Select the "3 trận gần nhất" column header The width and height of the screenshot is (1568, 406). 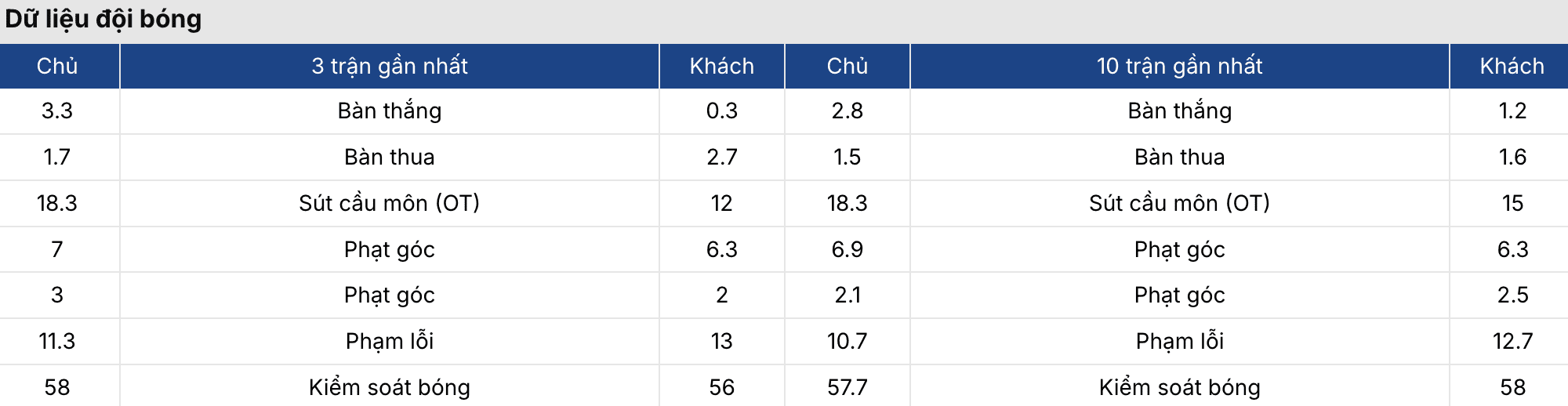pyautogui.click(x=389, y=66)
